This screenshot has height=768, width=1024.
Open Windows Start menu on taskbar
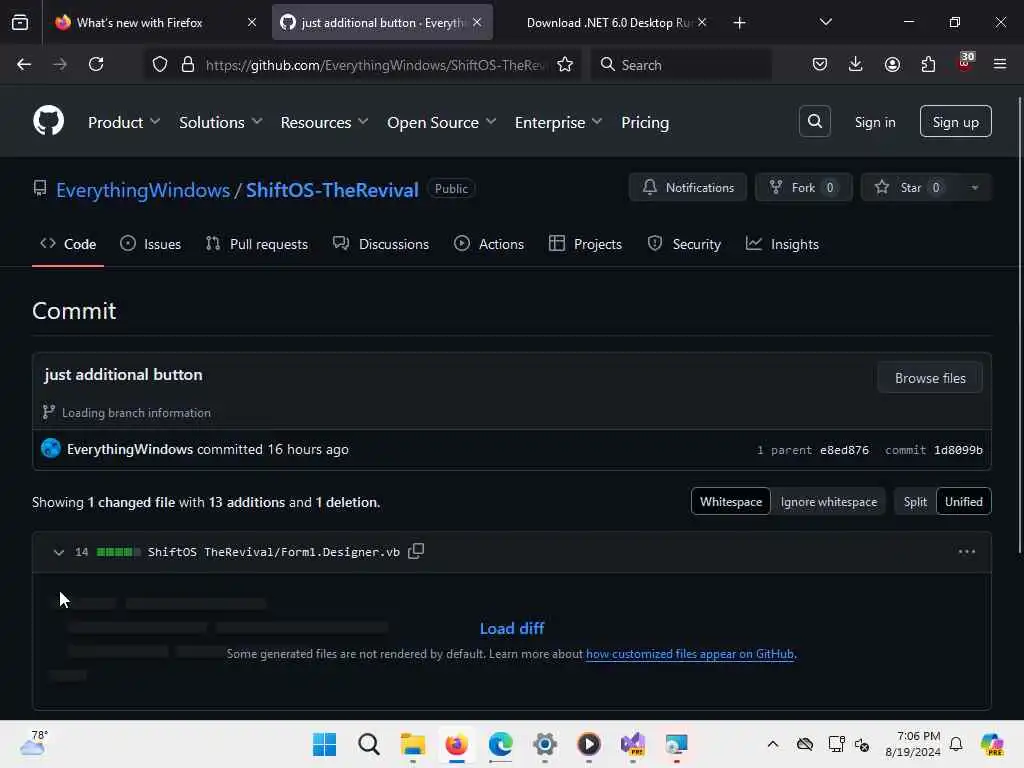click(325, 744)
